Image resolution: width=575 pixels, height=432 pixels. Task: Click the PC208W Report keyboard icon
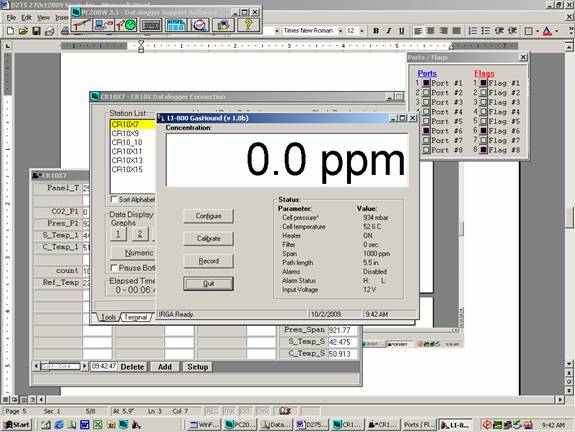coord(151,25)
